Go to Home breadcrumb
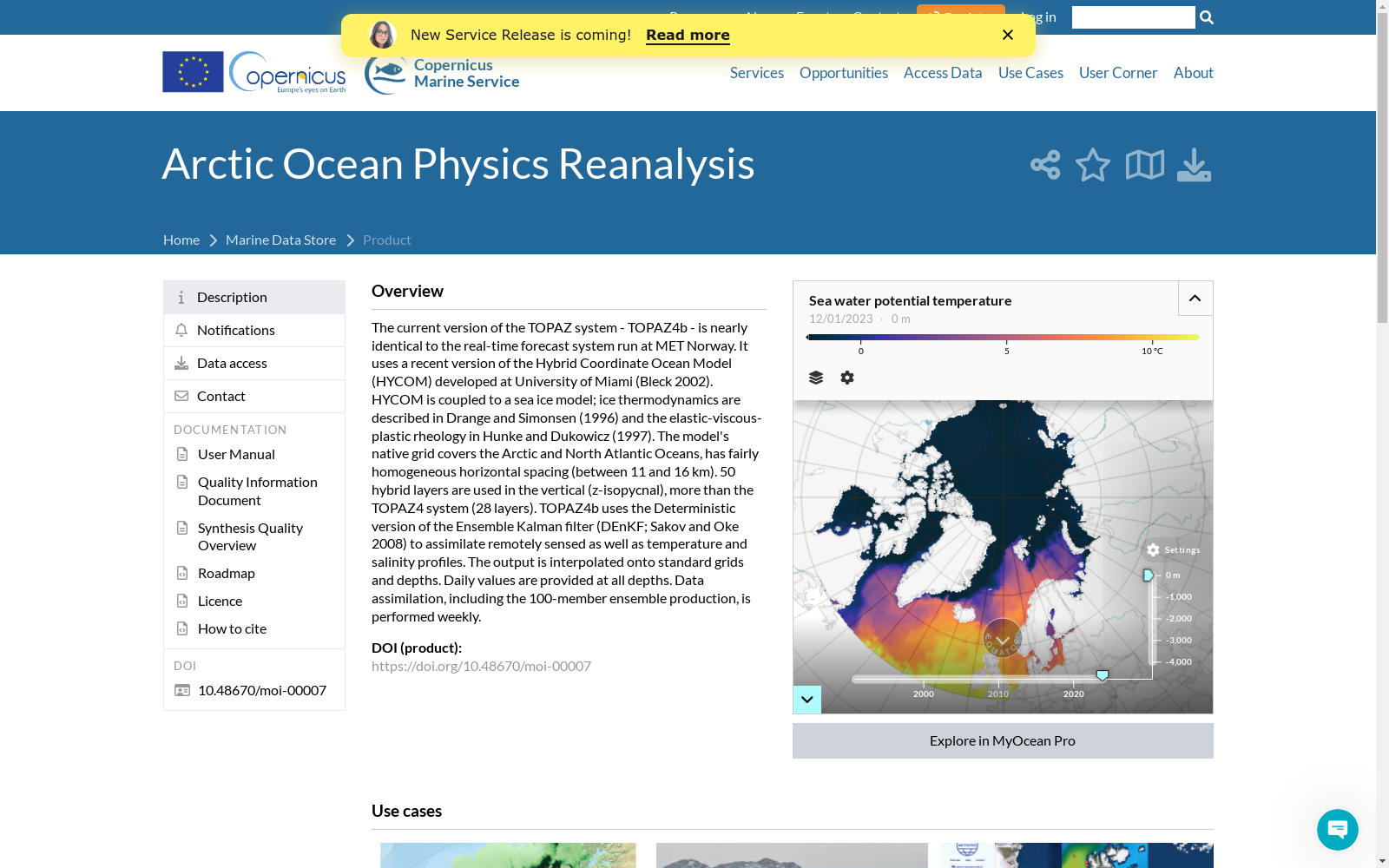This screenshot has height=868, width=1389. coord(181,240)
